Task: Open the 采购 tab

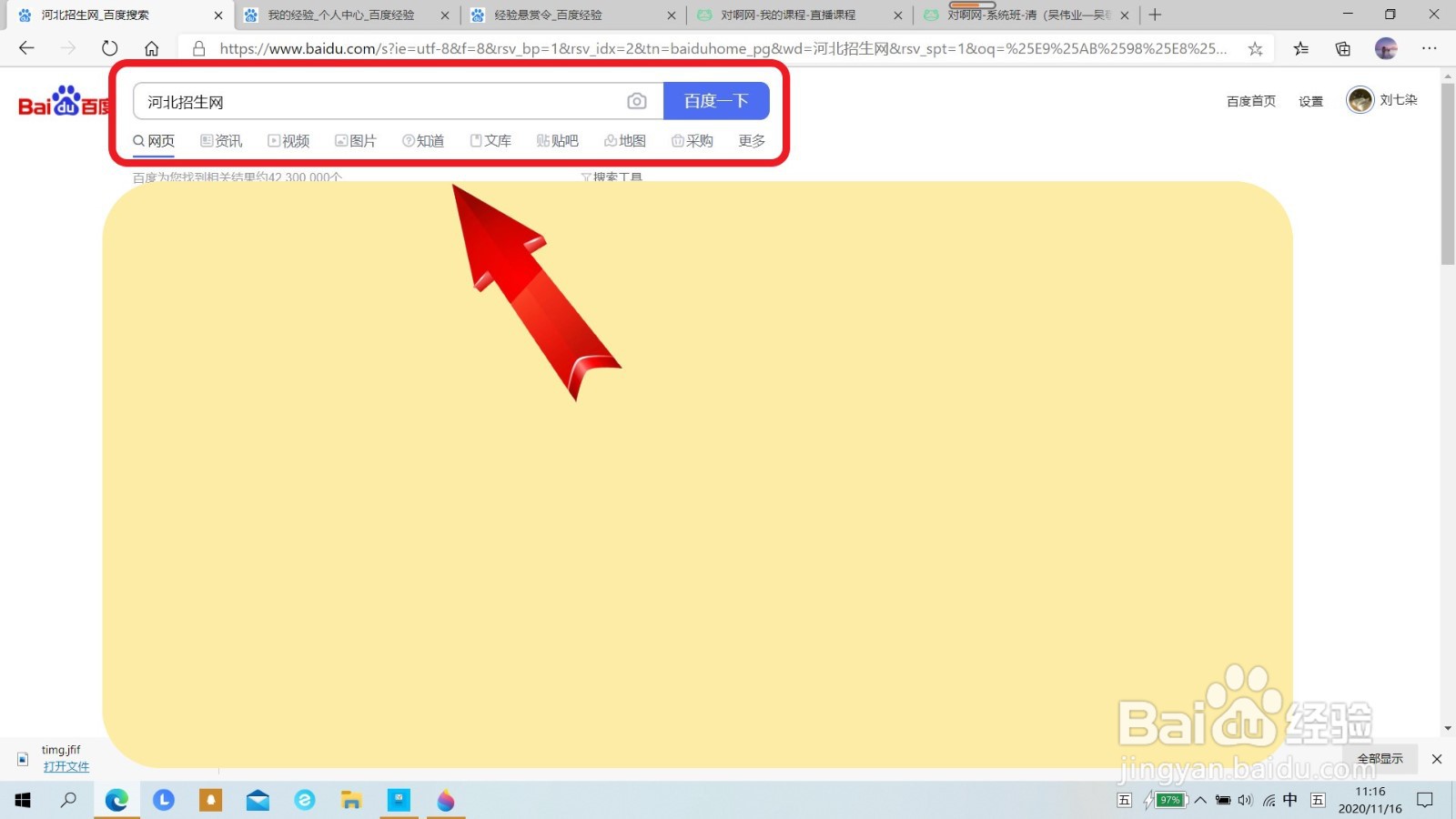Action: [x=693, y=141]
